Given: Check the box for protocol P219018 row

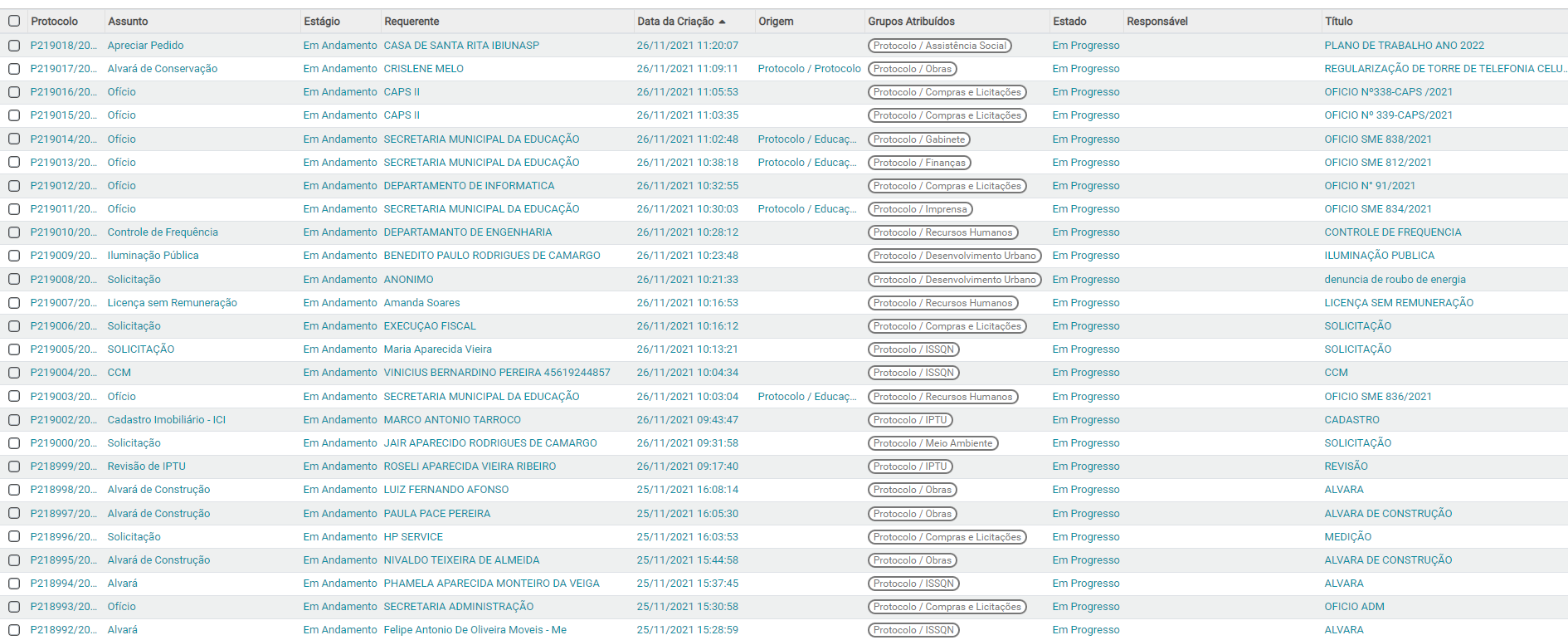Looking at the screenshot, I should point(14,46).
